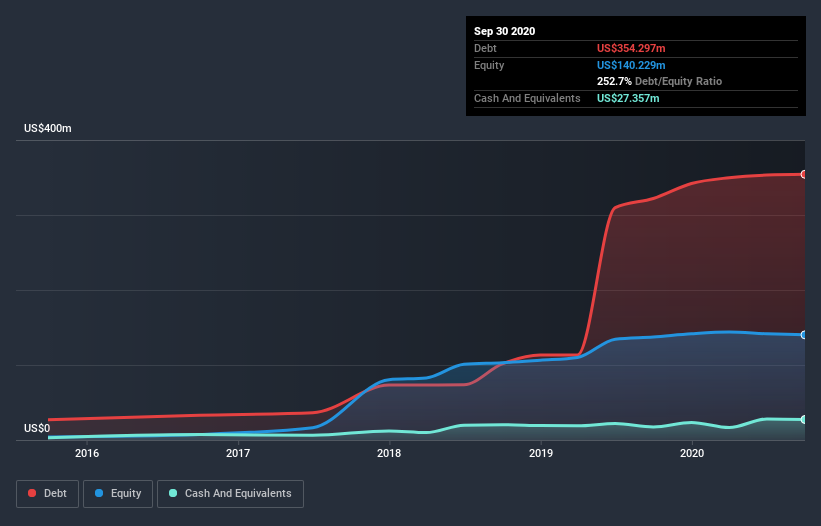This screenshot has height=526, width=821.
Task: Select the 2019 x-axis label
Action: click(x=541, y=453)
